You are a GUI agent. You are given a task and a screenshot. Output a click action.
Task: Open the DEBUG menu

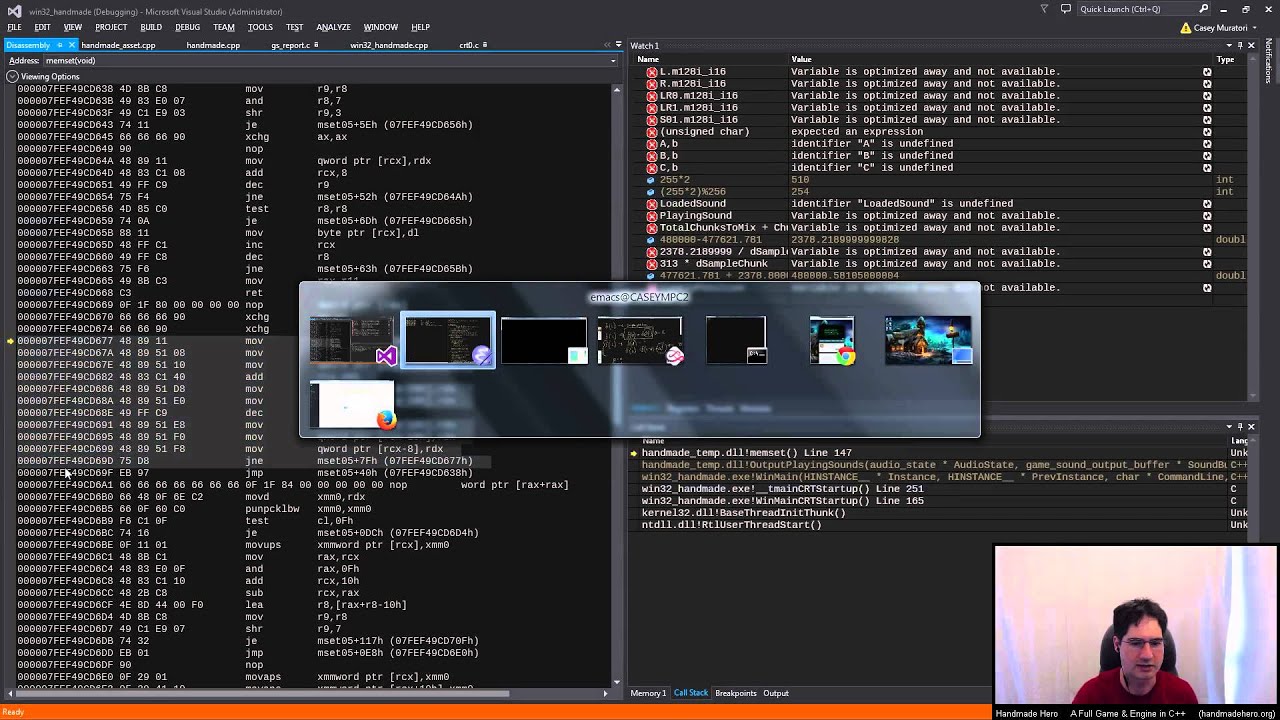tap(187, 27)
